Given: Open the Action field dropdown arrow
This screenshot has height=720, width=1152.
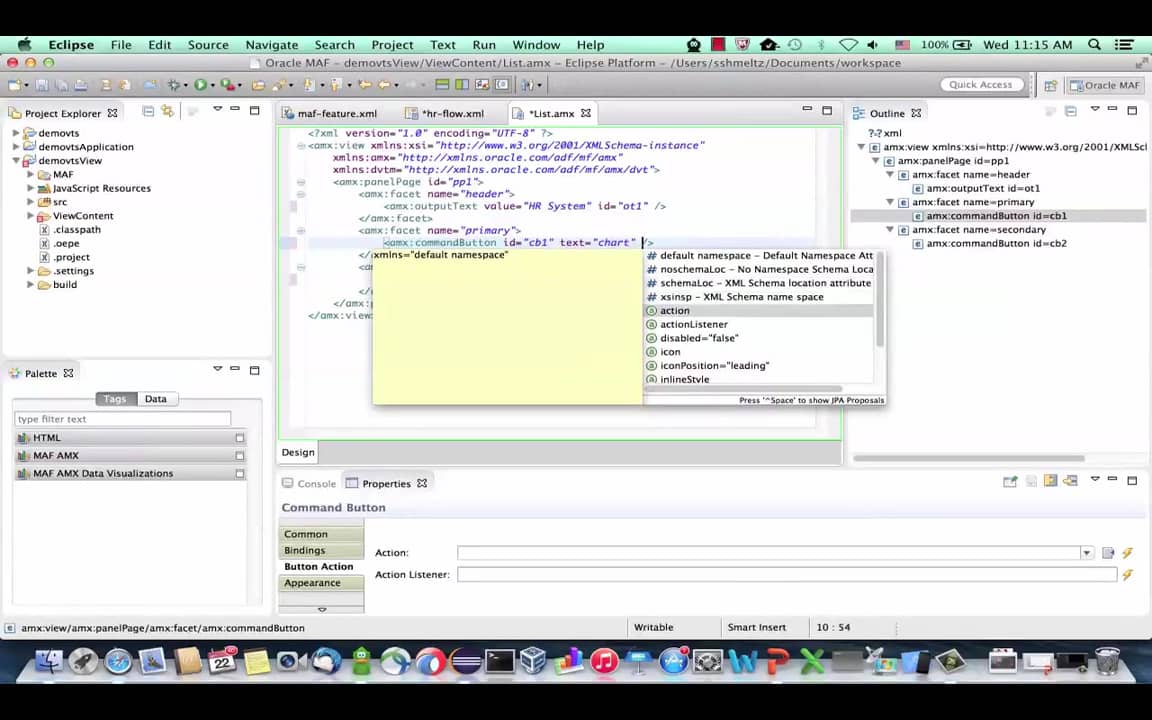Looking at the screenshot, I should 1087,552.
